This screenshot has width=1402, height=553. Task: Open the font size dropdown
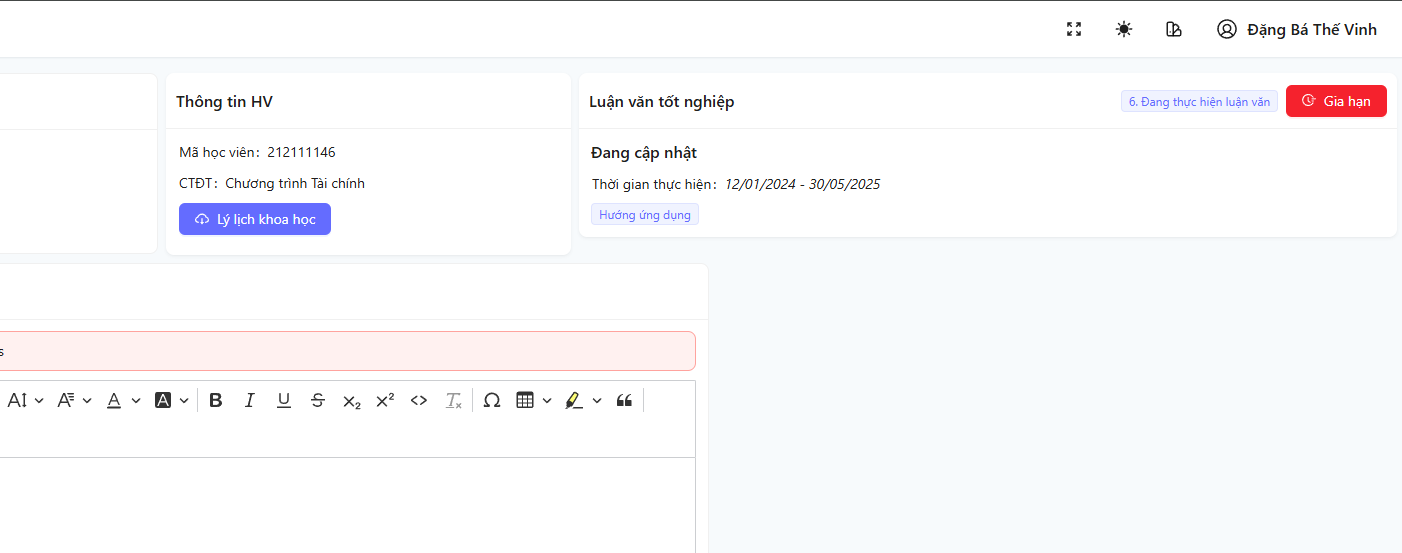(26, 401)
